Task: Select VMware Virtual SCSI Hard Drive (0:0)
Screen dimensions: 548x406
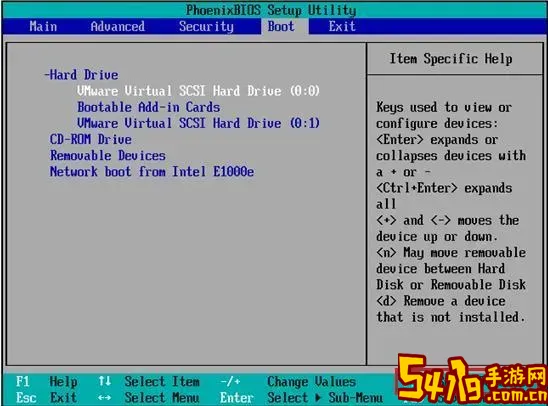Action: (x=198, y=91)
